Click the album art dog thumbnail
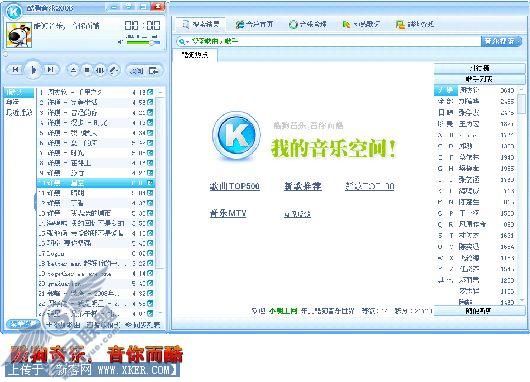This screenshot has width=530, height=382. [19, 35]
